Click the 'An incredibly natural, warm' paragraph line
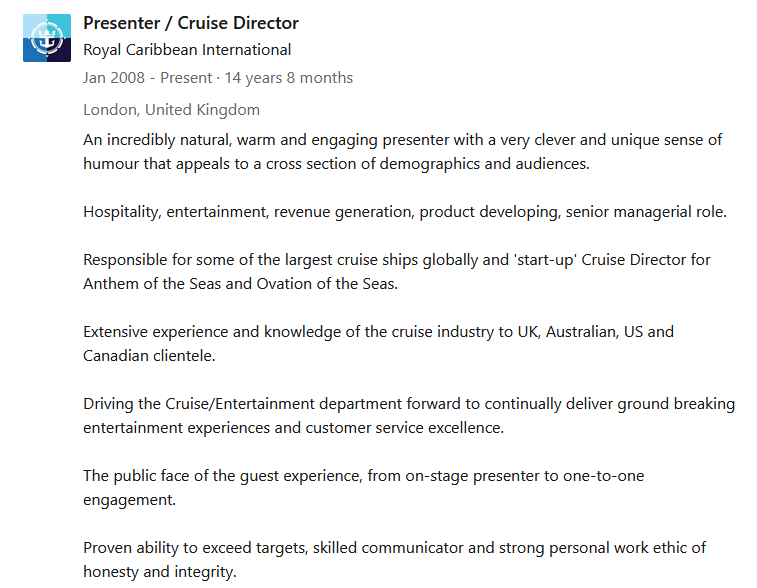 403,140
